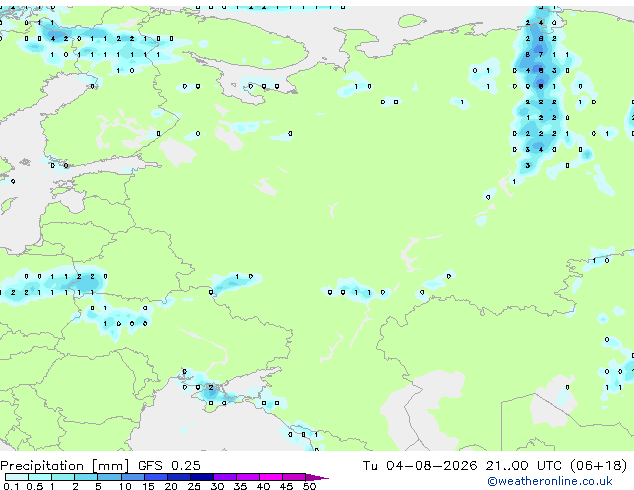Click the '21..00 UTC' time text
Image resolution: width=634 pixels, height=490 pixels.
point(524,466)
